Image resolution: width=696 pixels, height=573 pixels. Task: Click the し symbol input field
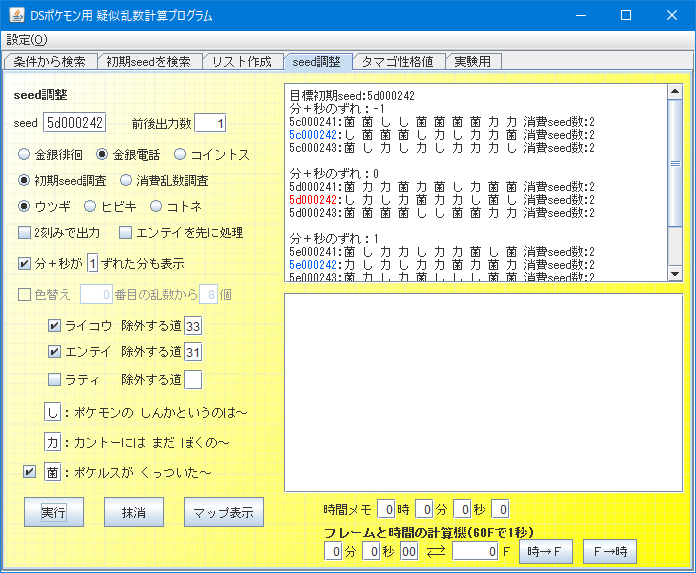click(x=52, y=412)
